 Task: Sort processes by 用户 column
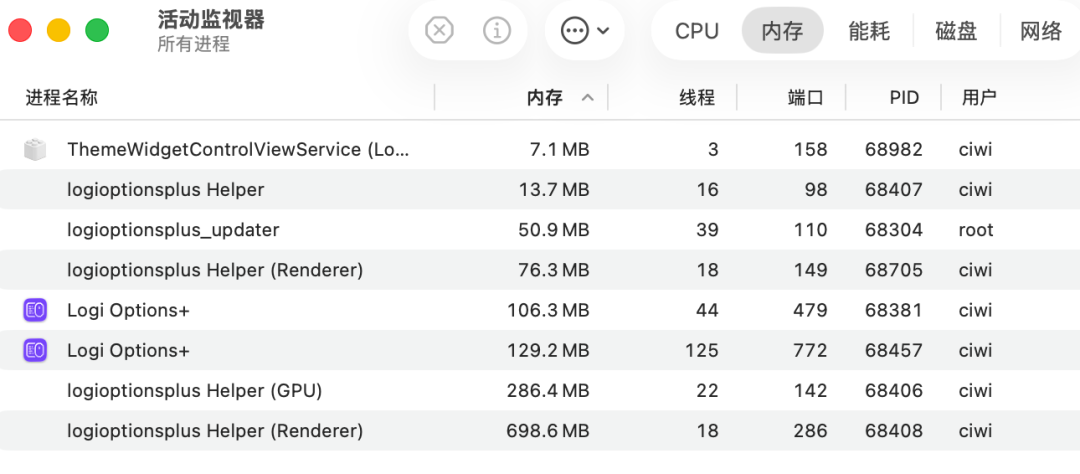click(979, 98)
